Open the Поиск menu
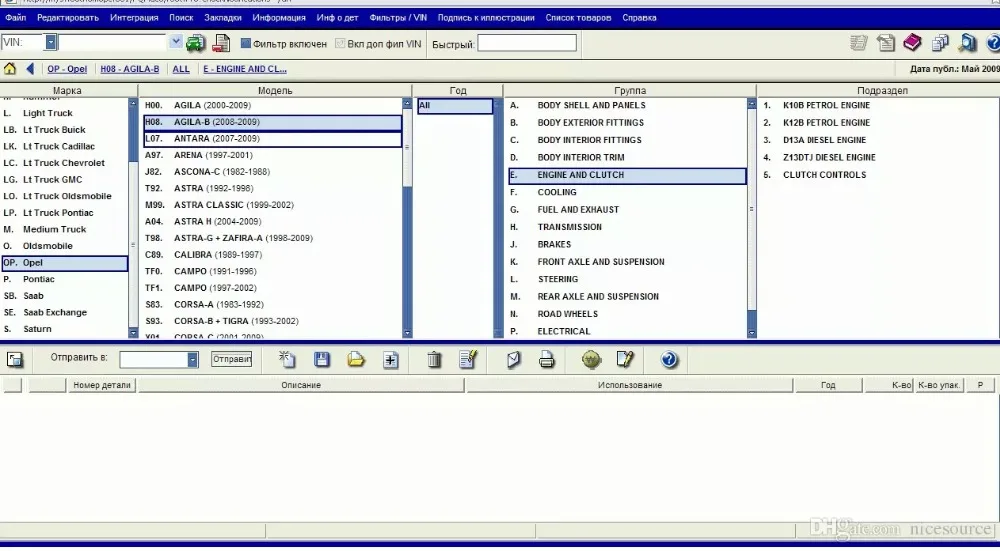The width and height of the screenshot is (1000, 551). point(181,18)
